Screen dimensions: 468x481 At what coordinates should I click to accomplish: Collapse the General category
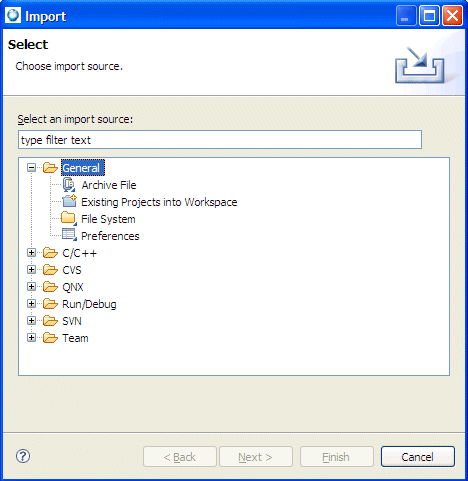click(31, 168)
